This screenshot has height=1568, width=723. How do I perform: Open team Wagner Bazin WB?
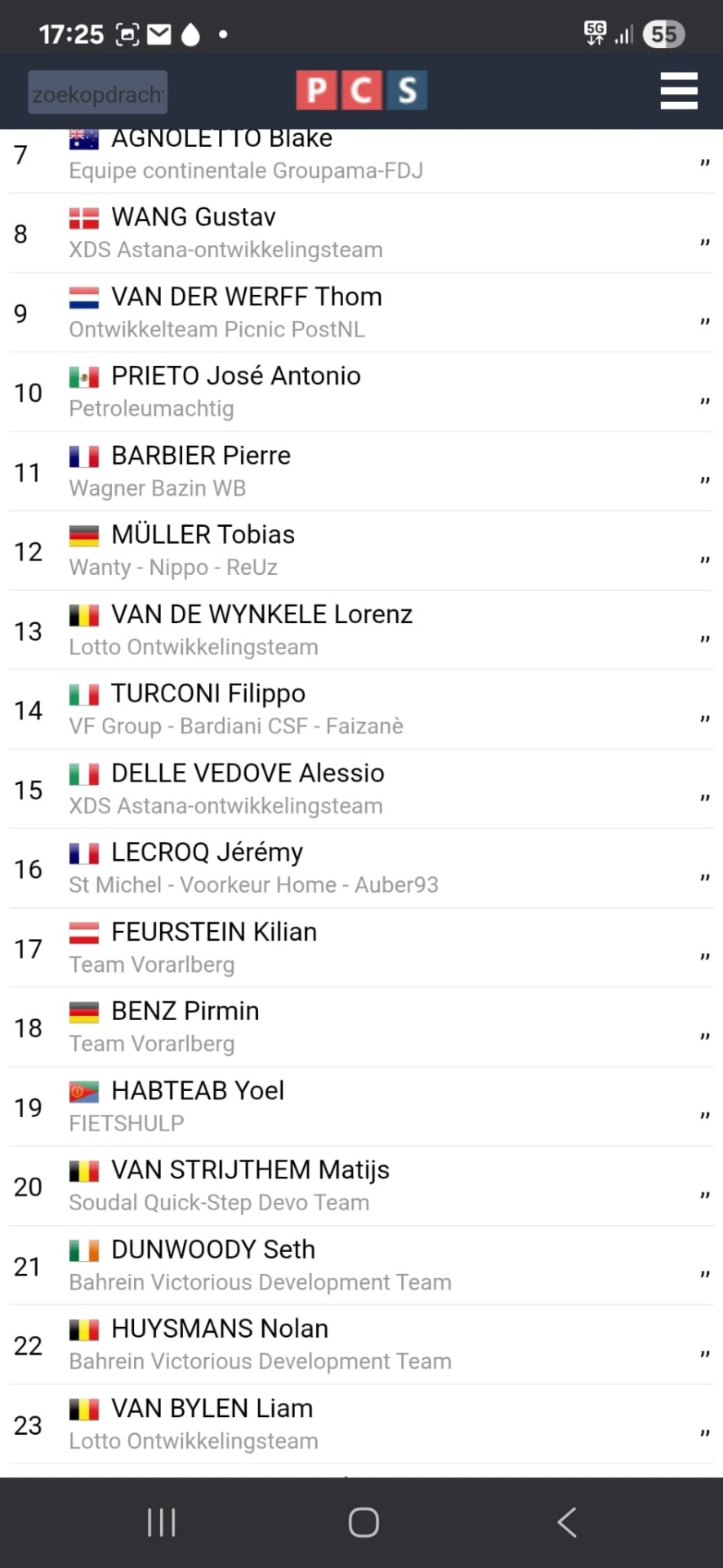tap(157, 488)
